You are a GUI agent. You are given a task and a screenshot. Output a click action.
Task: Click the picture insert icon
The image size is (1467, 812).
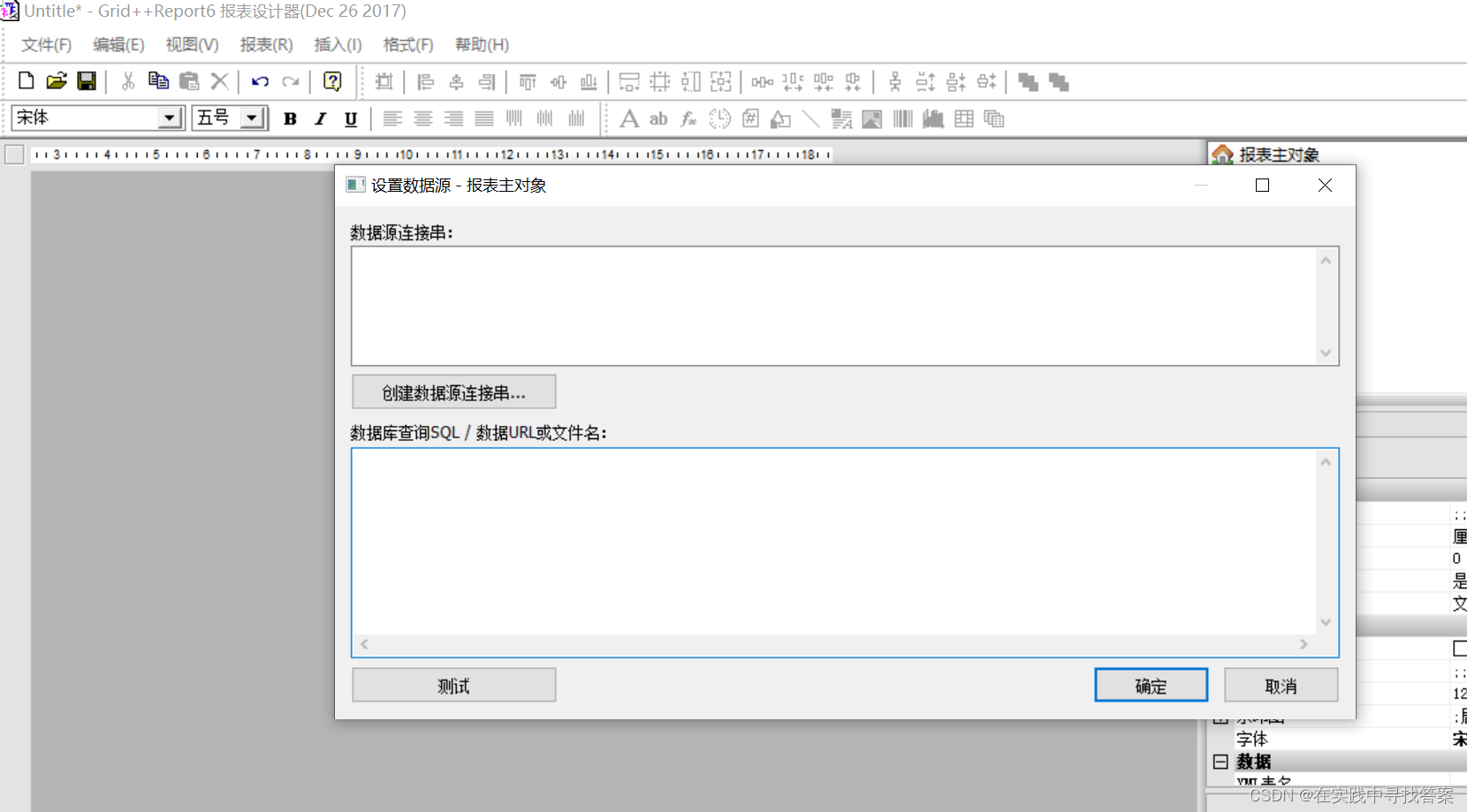872,118
